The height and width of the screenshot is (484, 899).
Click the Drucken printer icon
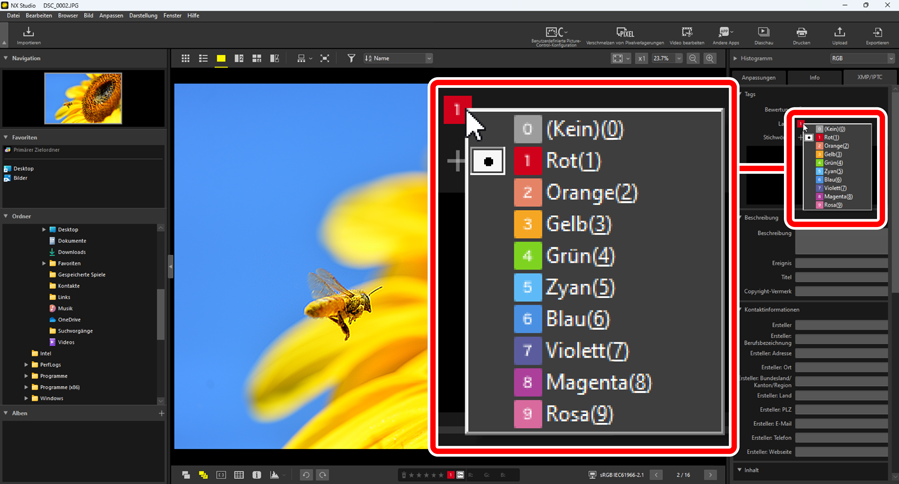tap(801, 35)
